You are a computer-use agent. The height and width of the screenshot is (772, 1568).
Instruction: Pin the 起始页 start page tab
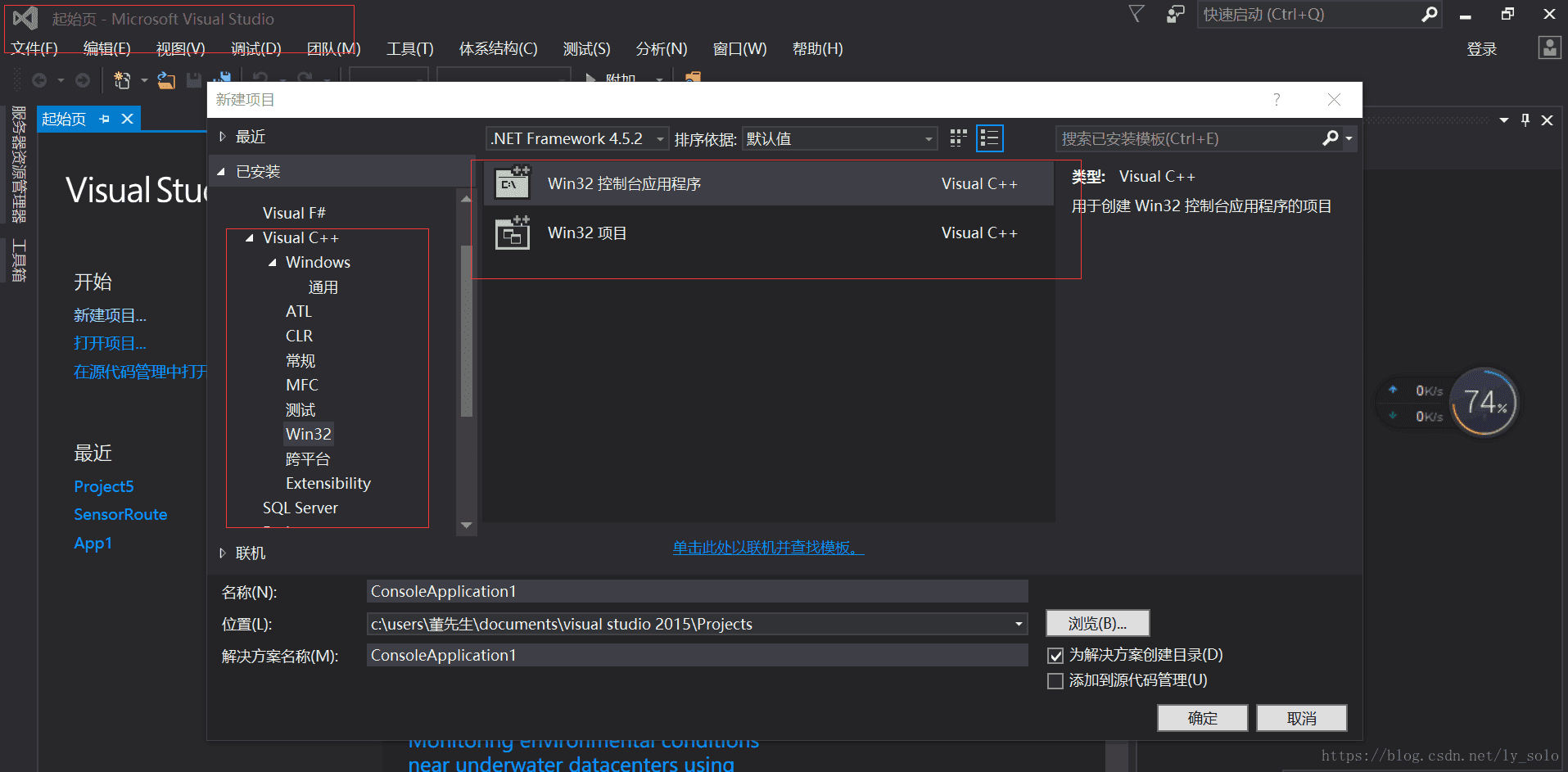click(104, 120)
